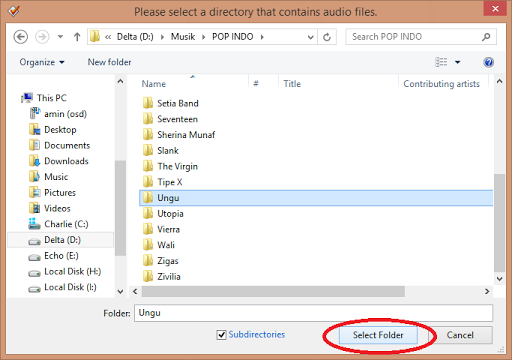This screenshot has width=512, height=360.
Task: Open Pictures in the navigation pane
Action: coord(52,193)
